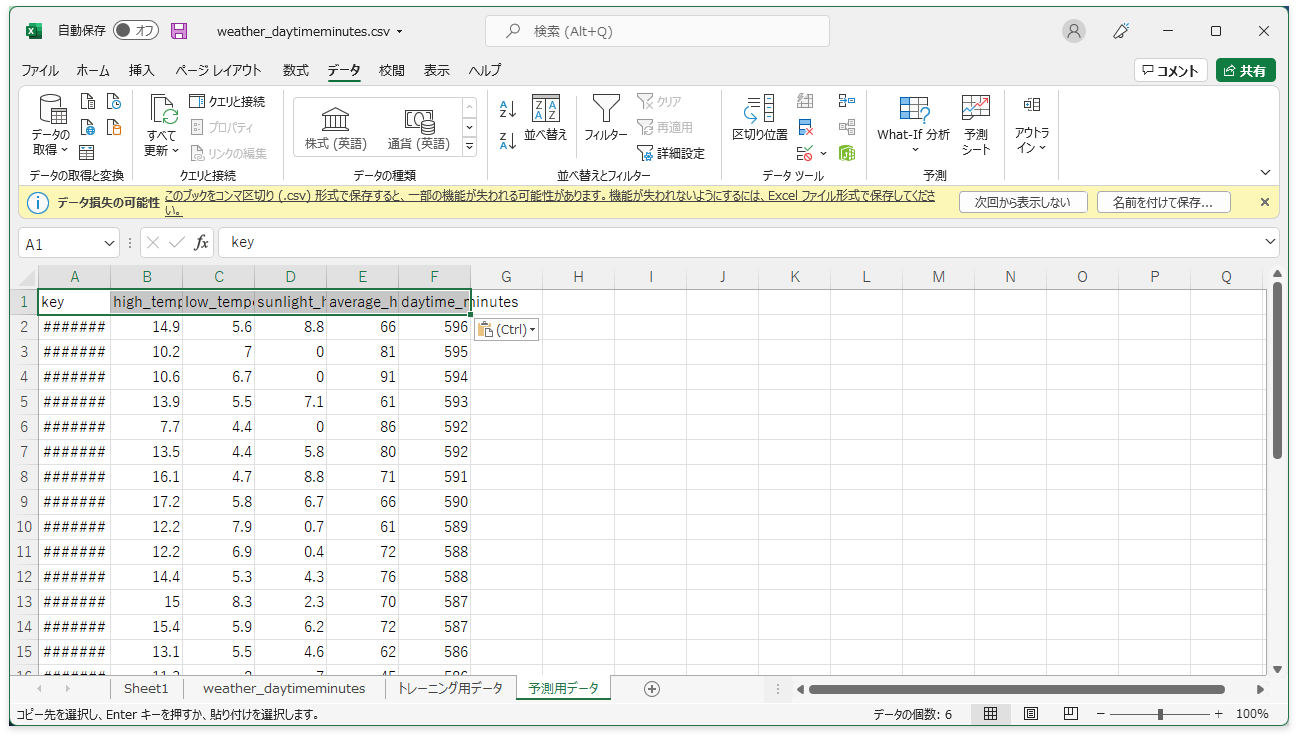The height and width of the screenshot is (738, 1298).
Task: Click the Existing Connections icon
Action: coord(114,127)
